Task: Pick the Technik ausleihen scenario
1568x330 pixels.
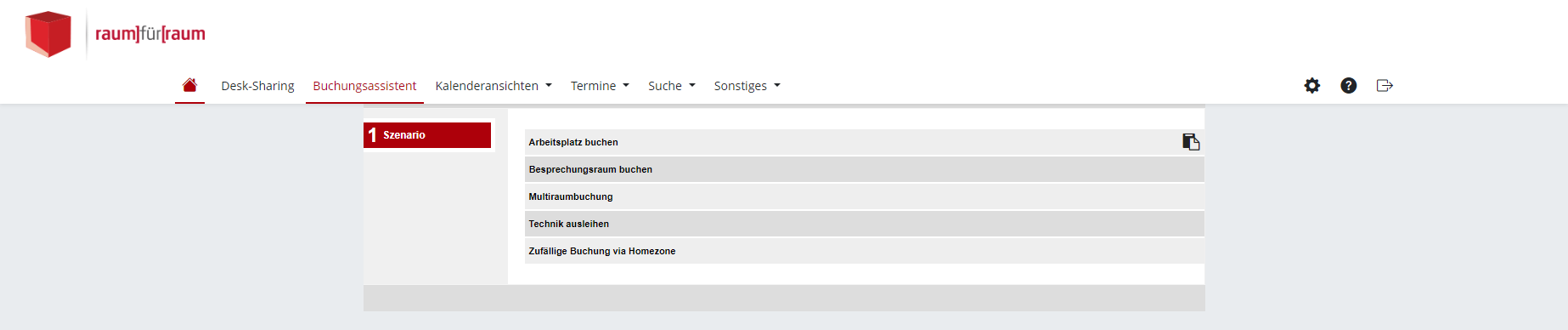Action: pyautogui.click(x=864, y=224)
